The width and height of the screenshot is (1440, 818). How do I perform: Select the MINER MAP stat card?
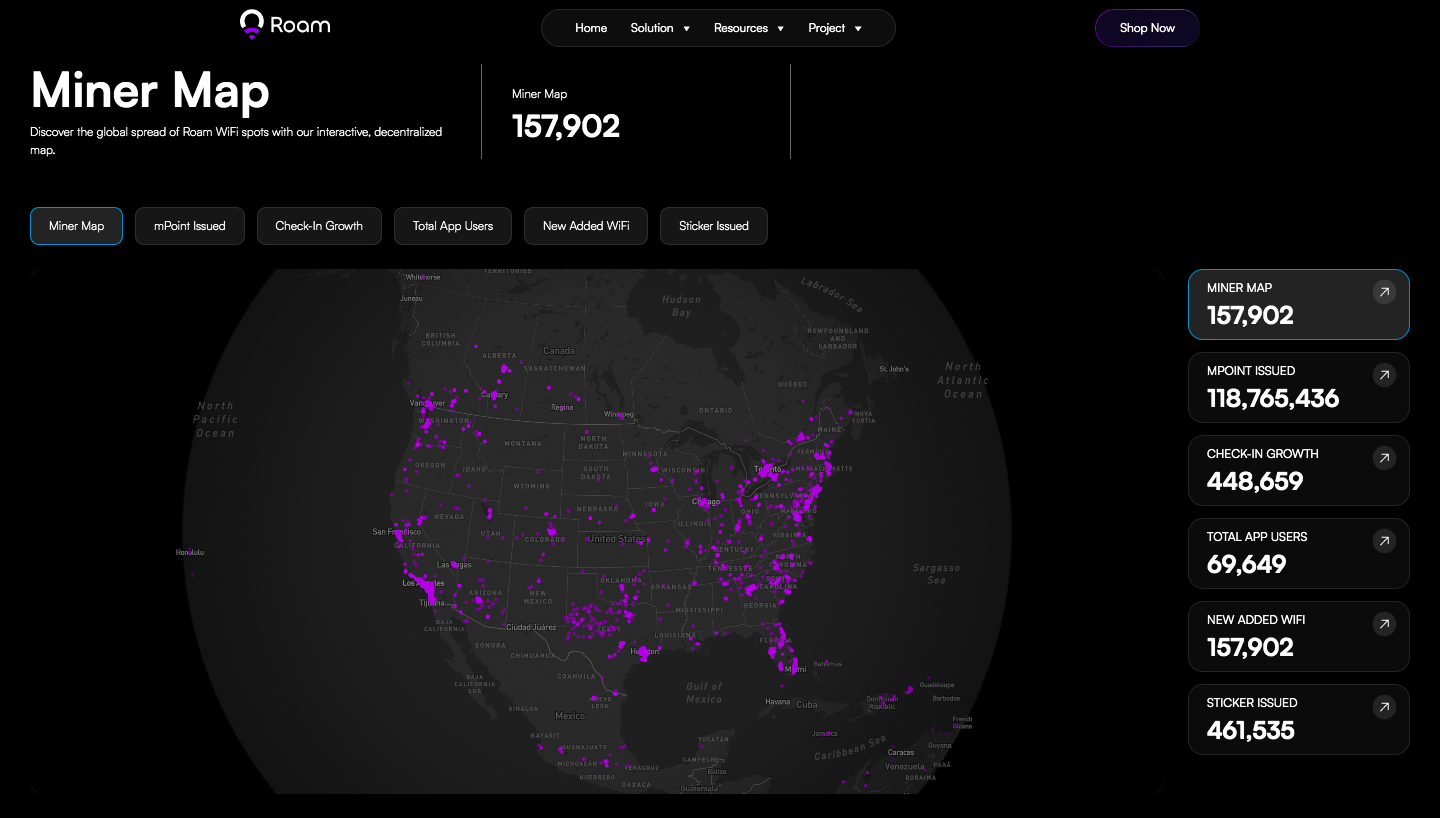coord(1299,305)
